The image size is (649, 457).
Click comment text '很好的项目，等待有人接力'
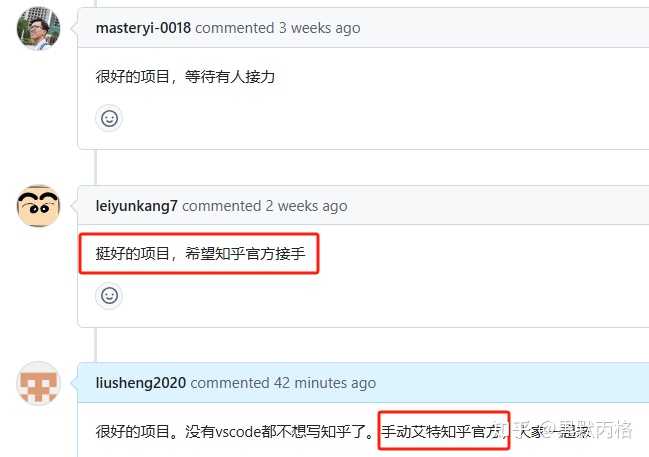185,77
